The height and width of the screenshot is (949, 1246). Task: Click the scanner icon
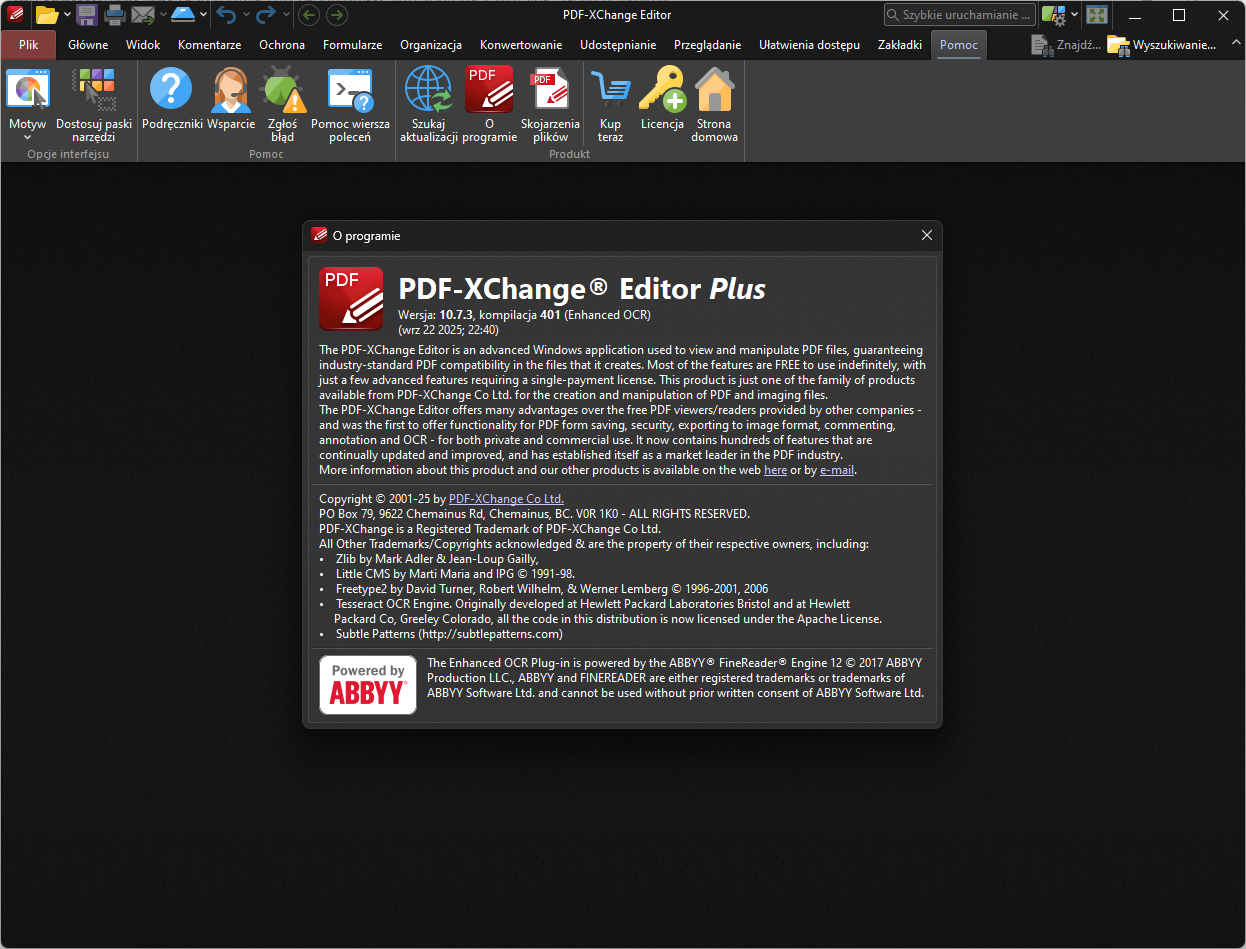tap(183, 14)
